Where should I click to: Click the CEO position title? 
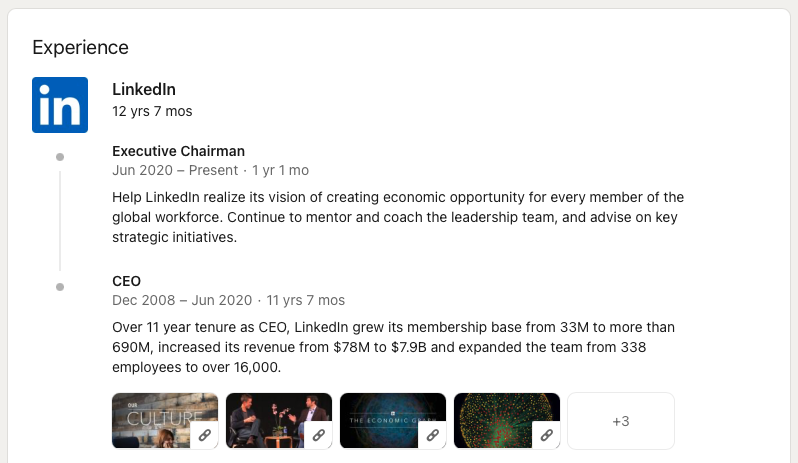[127, 281]
